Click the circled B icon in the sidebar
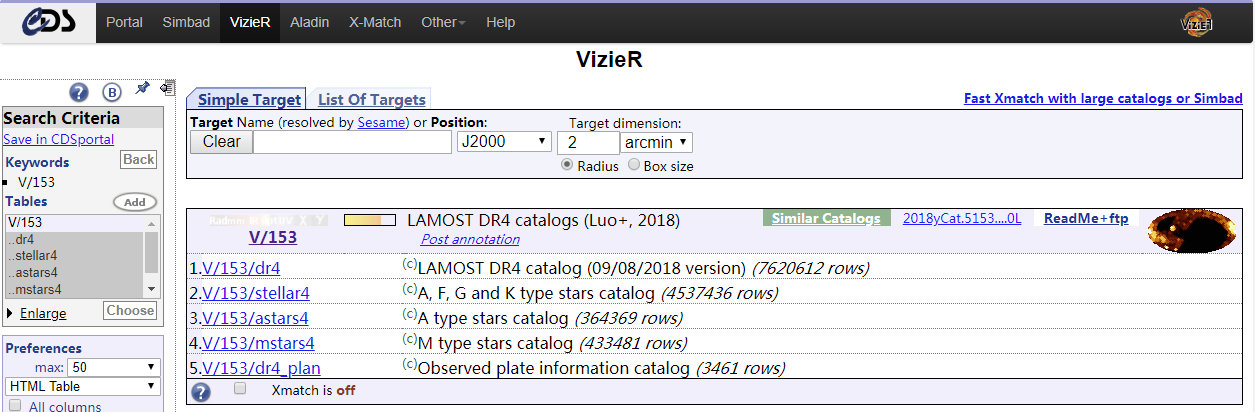This screenshot has height=412, width=1255. click(112, 92)
